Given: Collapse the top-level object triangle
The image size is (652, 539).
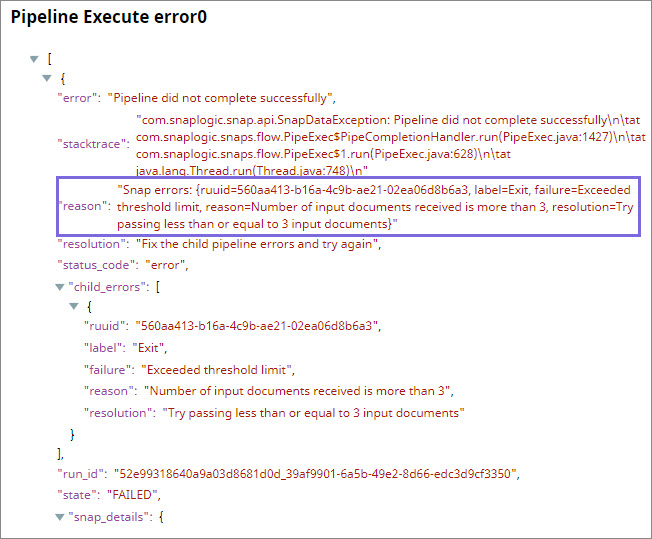Looking at the screenshot, I should [x=47, y=77].
